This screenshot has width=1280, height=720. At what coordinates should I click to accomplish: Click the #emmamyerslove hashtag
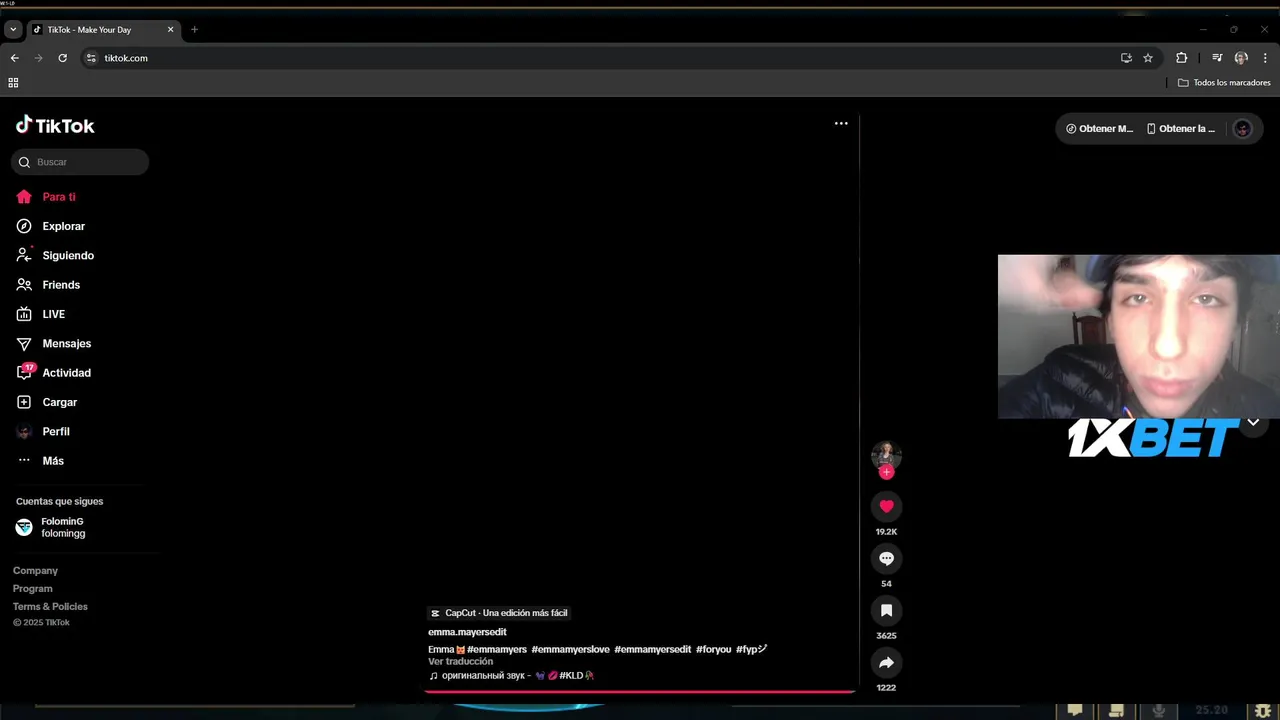570,650
